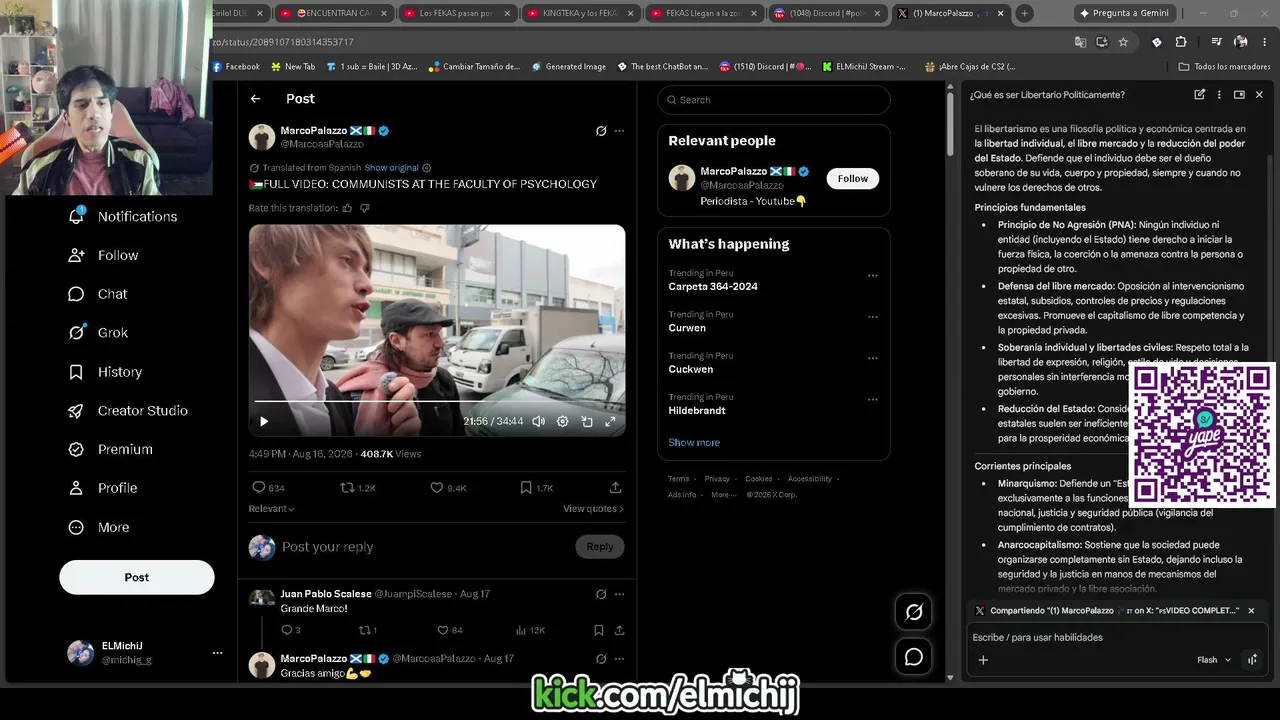Follow MarcoPalazzo in Relevant people

853,178
